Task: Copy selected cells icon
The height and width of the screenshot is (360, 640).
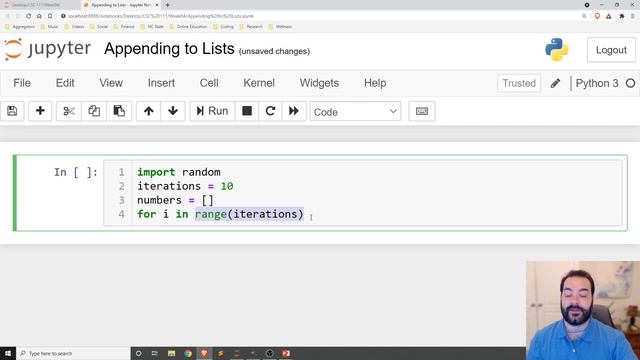Action: 94,111
